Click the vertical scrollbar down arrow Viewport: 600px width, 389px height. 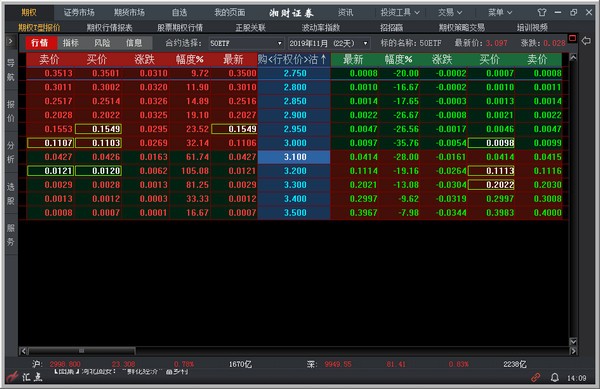(x=573, y=342)
